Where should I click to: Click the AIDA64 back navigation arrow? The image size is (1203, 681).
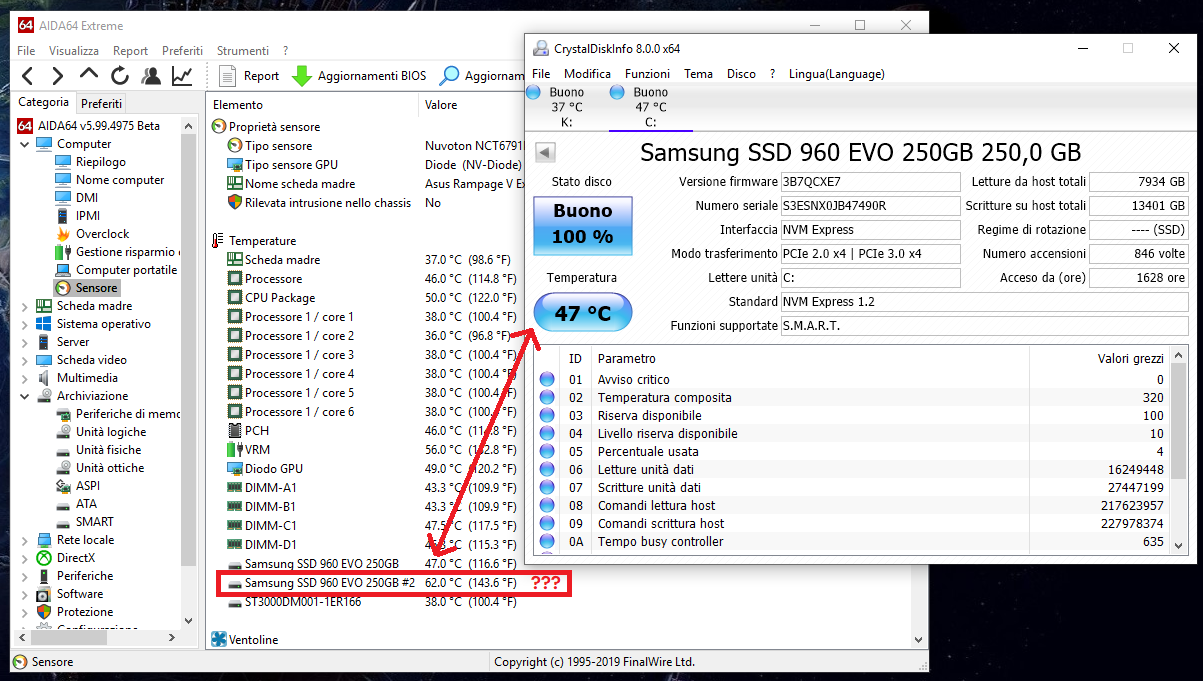tap(28, 75)
